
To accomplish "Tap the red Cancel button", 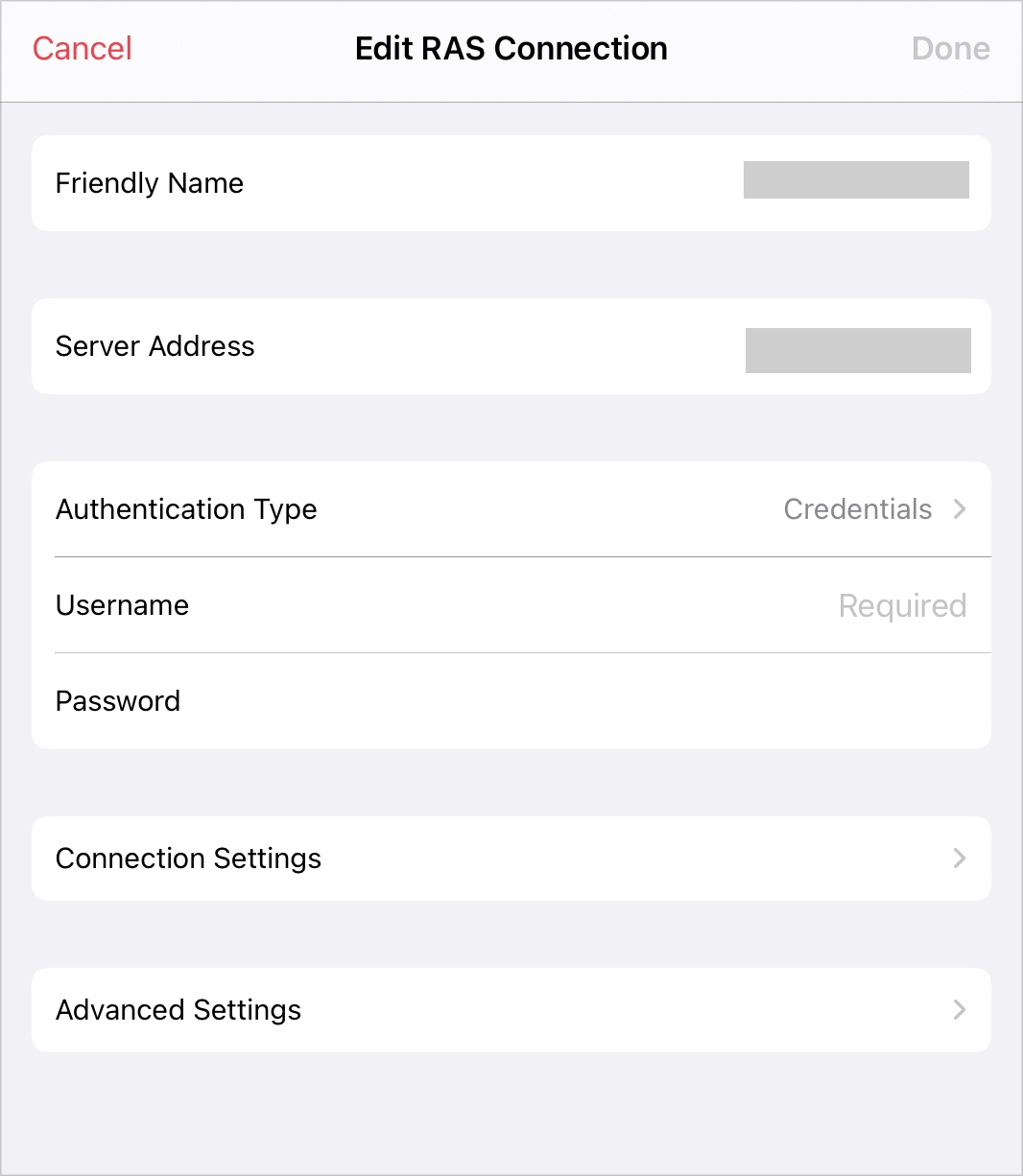I will tap(83, 49).
